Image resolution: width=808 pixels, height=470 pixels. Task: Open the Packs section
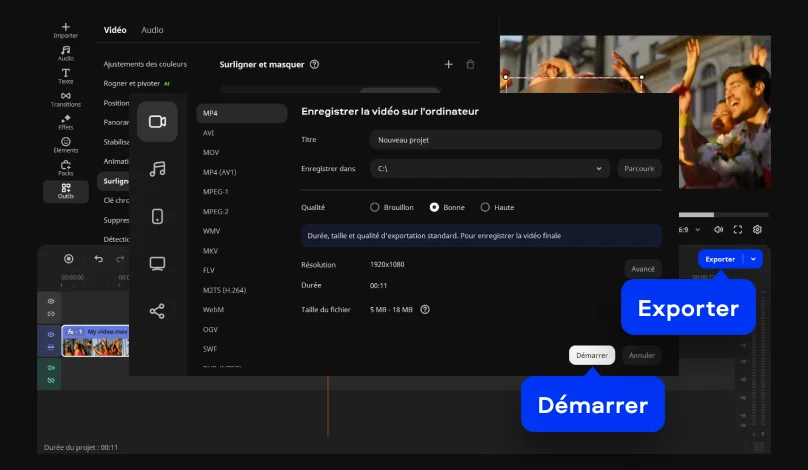65,168
